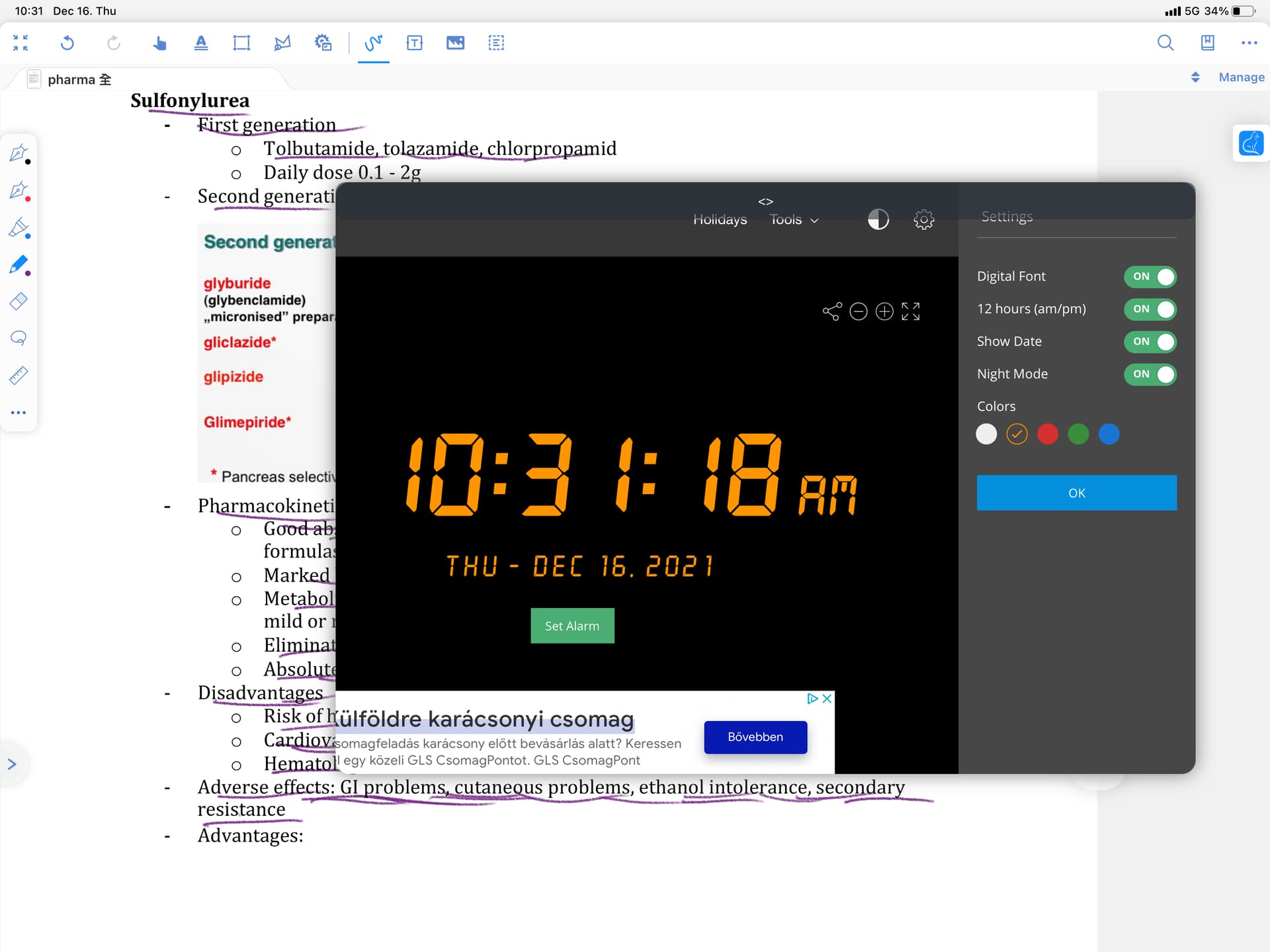The height and width of the screenshot is (952, 1270).
Task: Select the lasso tool in the sidebar
Action: pos(19,338)
